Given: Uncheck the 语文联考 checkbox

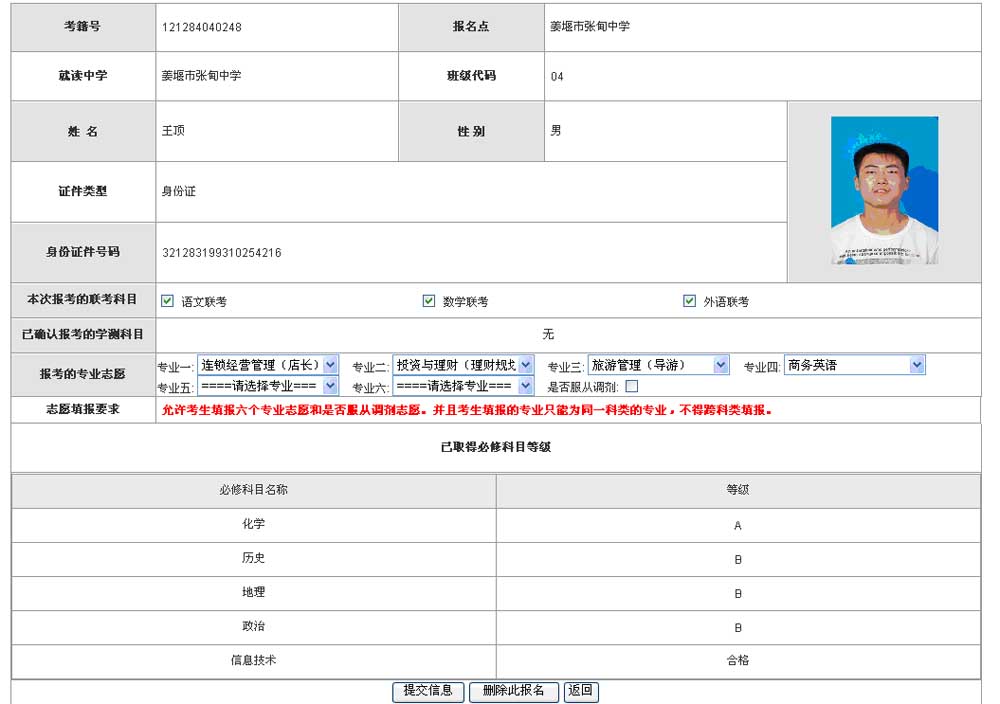Looking at the screenshot, I should click(x=168, y=301).
